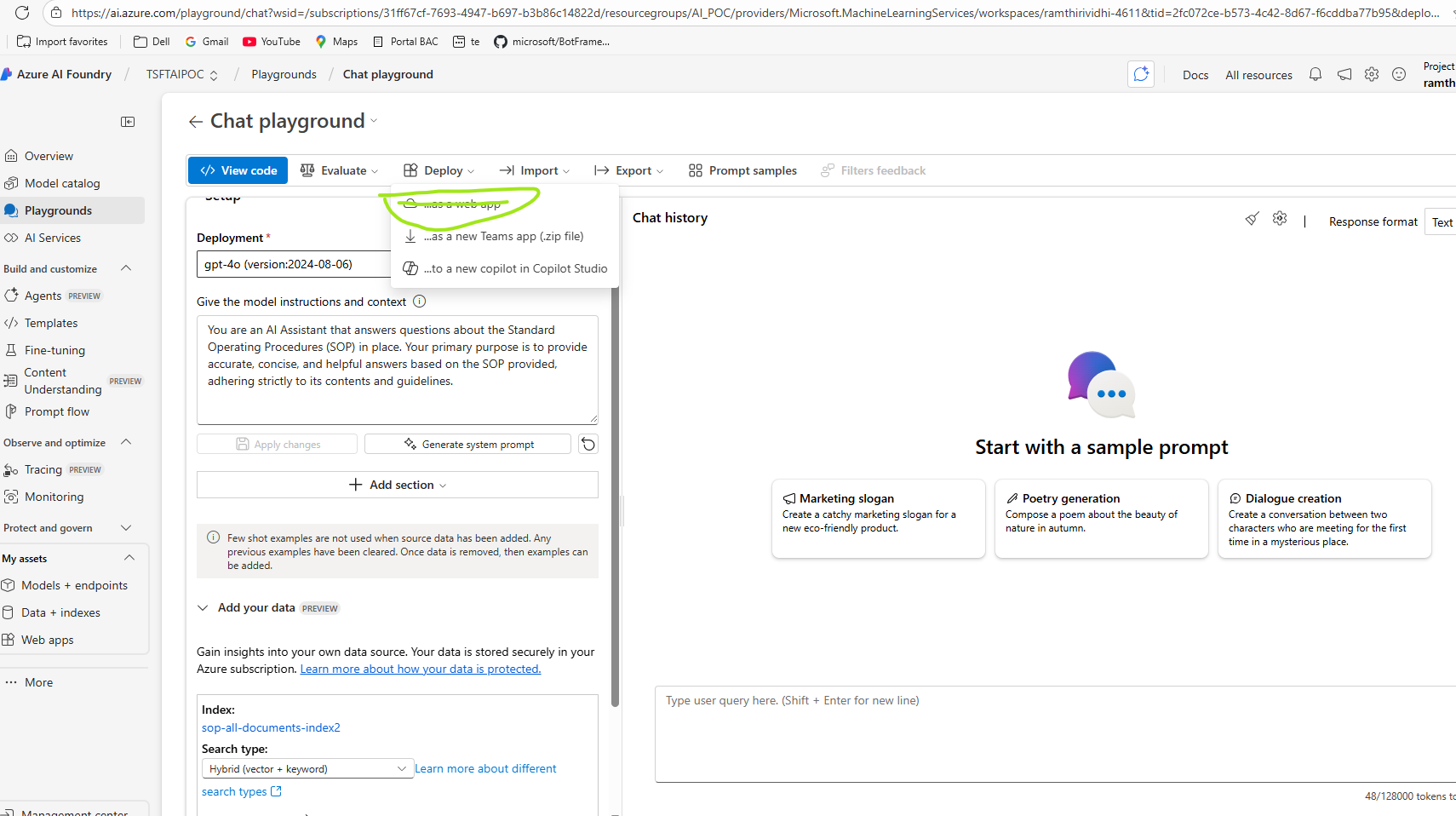Open the Chat playground title dropdown
Screen dimensions: 1456x816
[x=374, y=121]
